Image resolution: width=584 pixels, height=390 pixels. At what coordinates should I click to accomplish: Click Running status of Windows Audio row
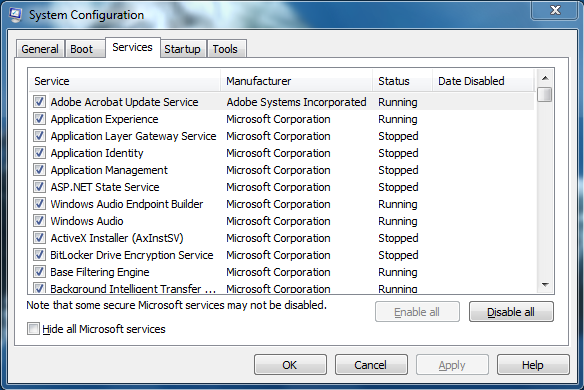tap(398, 221)
